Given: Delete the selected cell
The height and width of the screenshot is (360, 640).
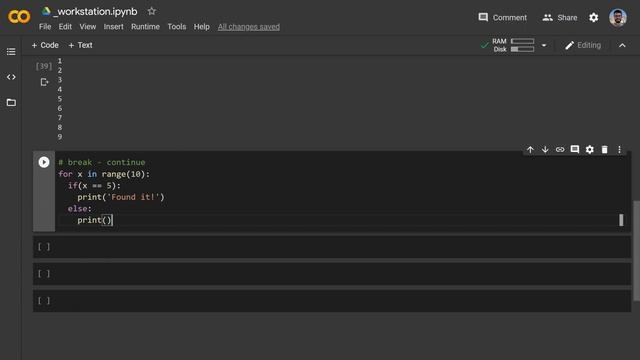Looking at the screenshot, I should pos(604,149).
